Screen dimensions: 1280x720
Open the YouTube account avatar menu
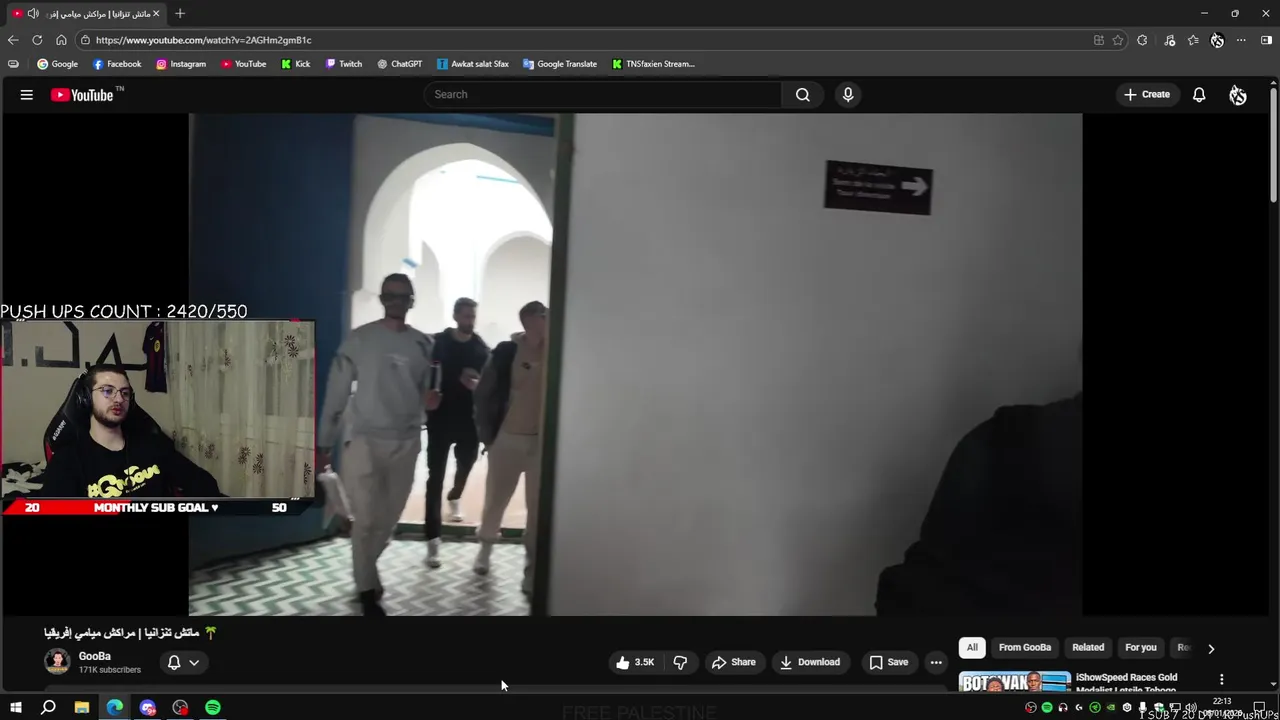coord(1238,94)
